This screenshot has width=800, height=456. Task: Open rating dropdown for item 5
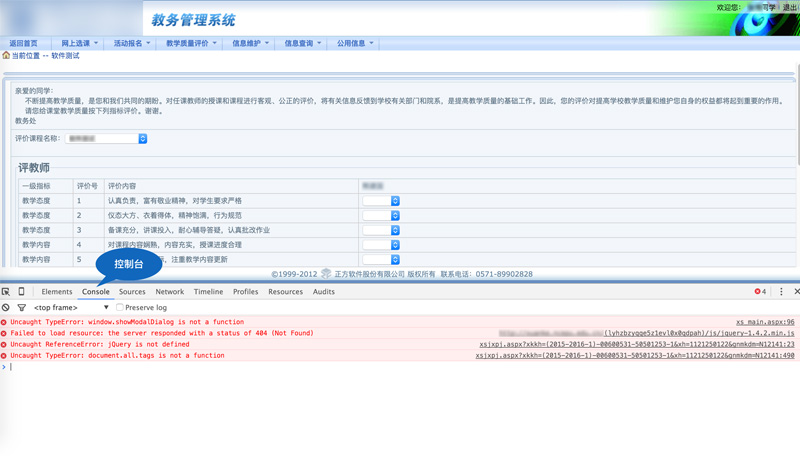381,260
